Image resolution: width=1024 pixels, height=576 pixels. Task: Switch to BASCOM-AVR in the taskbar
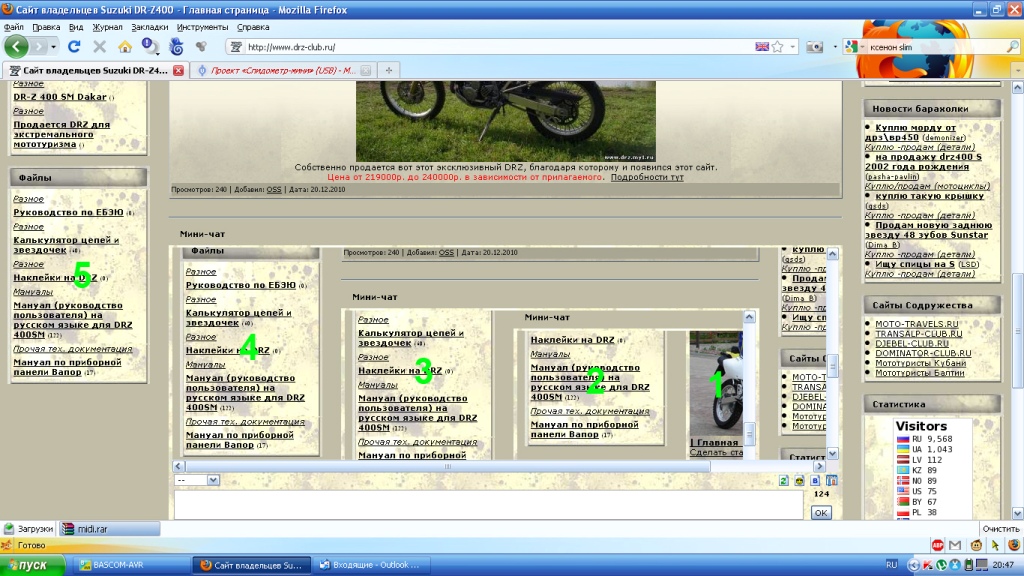point(131,565)
